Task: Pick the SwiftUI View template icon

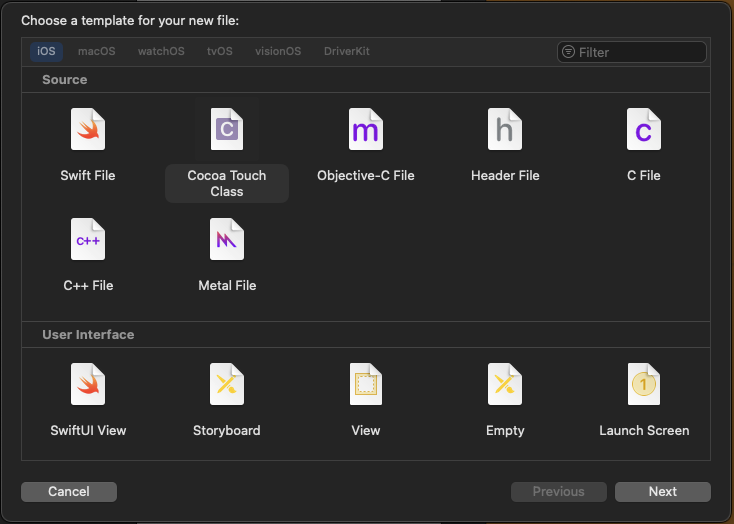Action: (88, 384)
